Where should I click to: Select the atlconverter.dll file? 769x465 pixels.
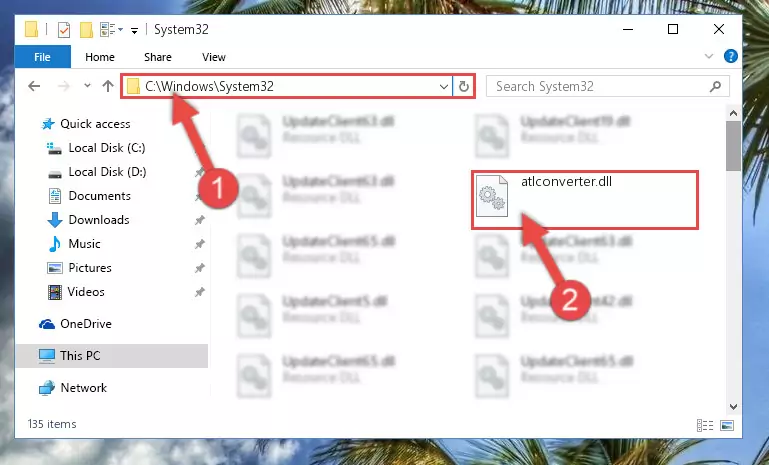point(585,200)
